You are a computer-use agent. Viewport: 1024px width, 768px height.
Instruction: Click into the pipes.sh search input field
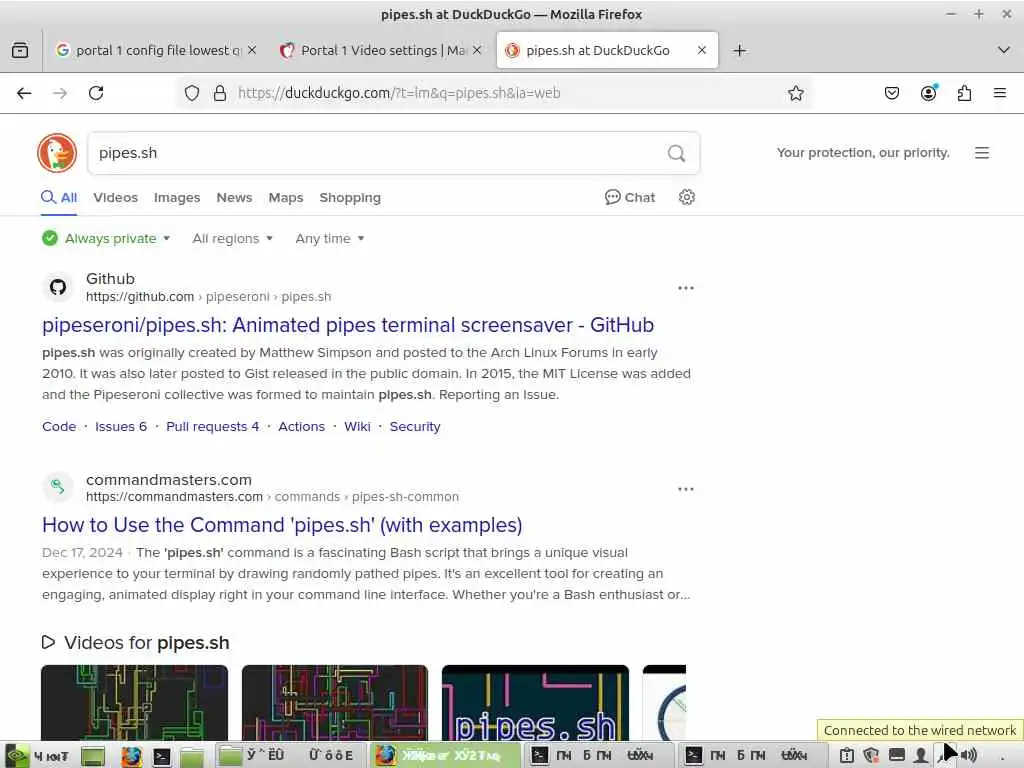376,153
